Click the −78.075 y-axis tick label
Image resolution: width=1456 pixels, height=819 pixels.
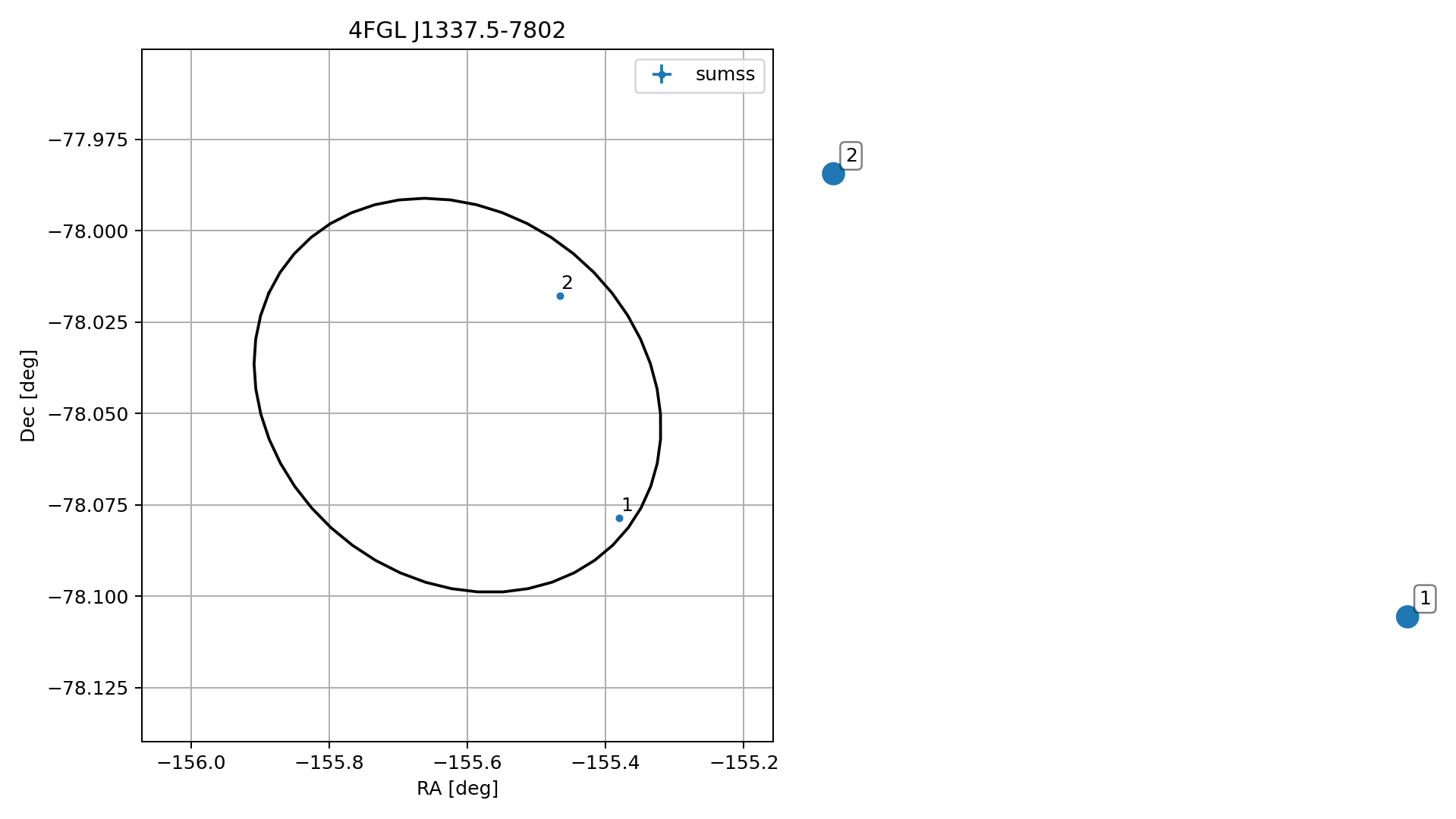point(89,505)
